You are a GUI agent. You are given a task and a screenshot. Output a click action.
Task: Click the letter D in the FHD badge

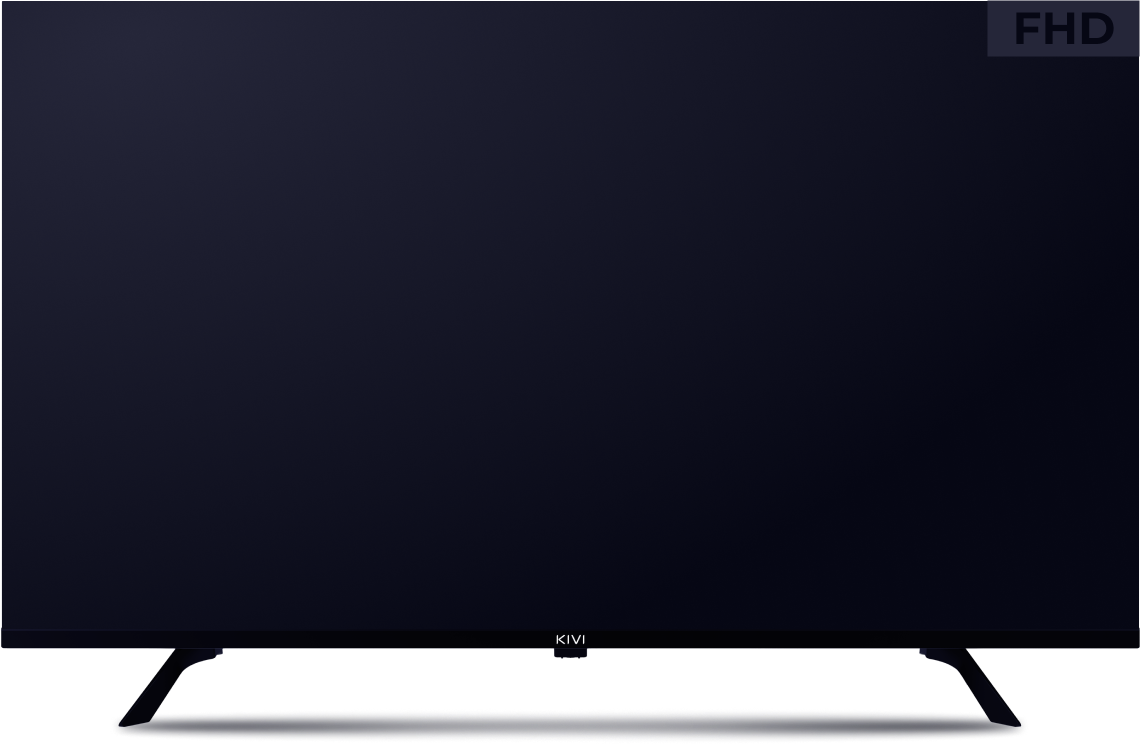(1097, 29)
